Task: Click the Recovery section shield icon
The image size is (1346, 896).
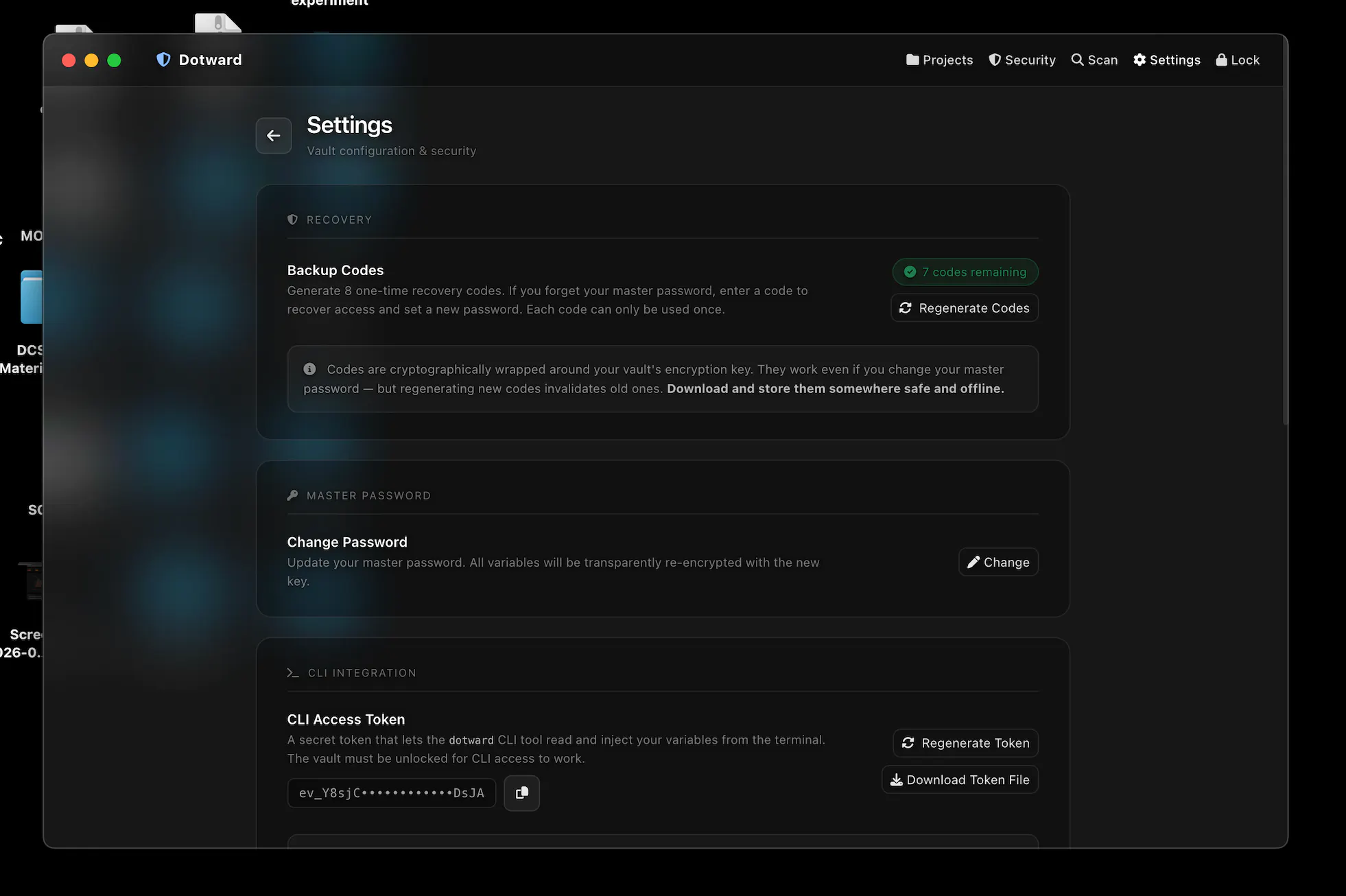Action: [x=293, y=220]
